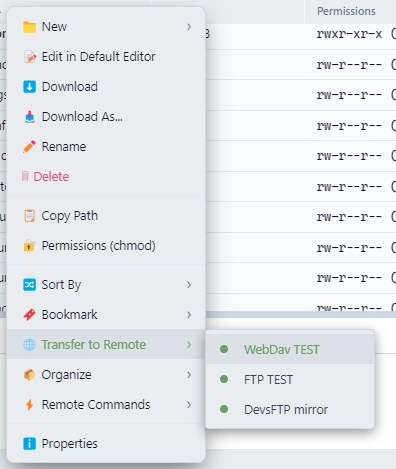396x469 pixels.
Task: Expand the Remote Commands submenu chevron
Action: [x=189, y=405]
